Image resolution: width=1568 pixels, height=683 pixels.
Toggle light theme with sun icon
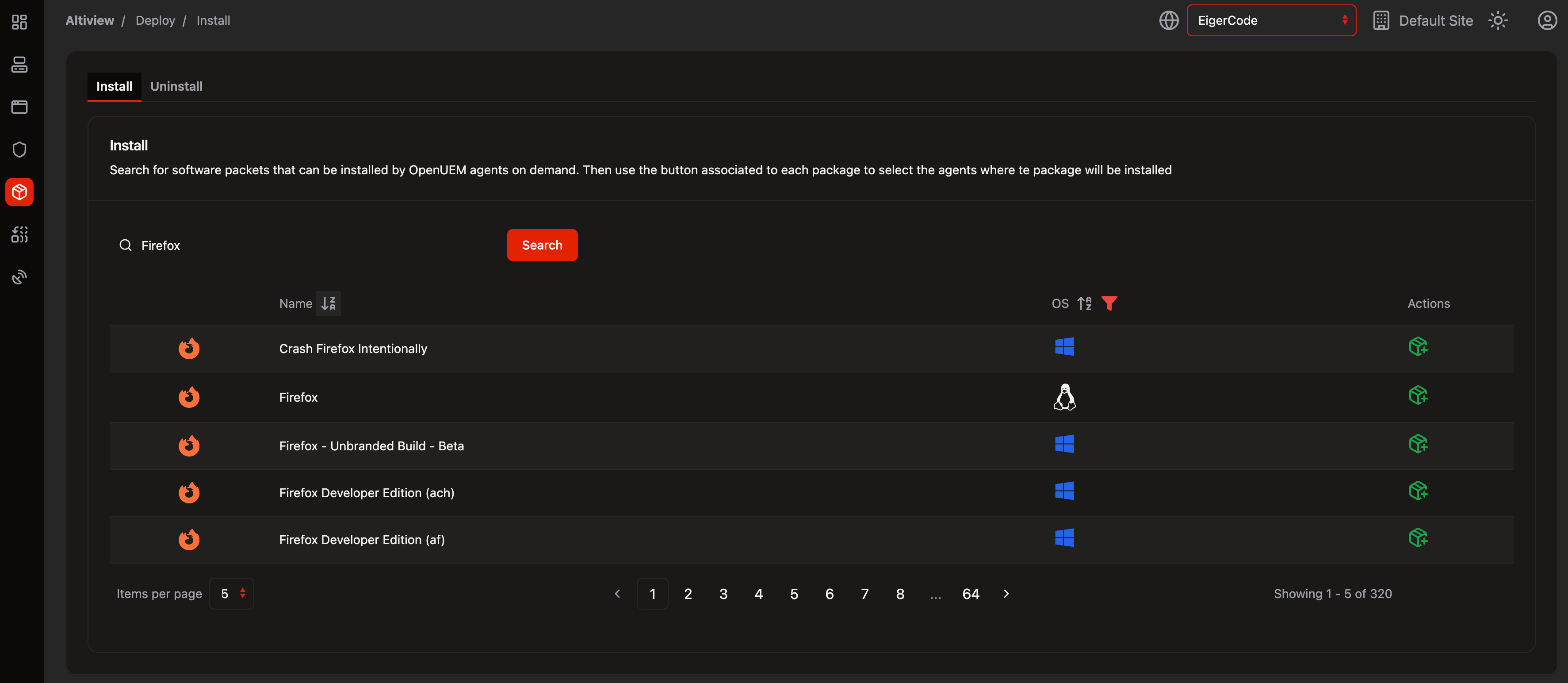tap(1497, 21)
